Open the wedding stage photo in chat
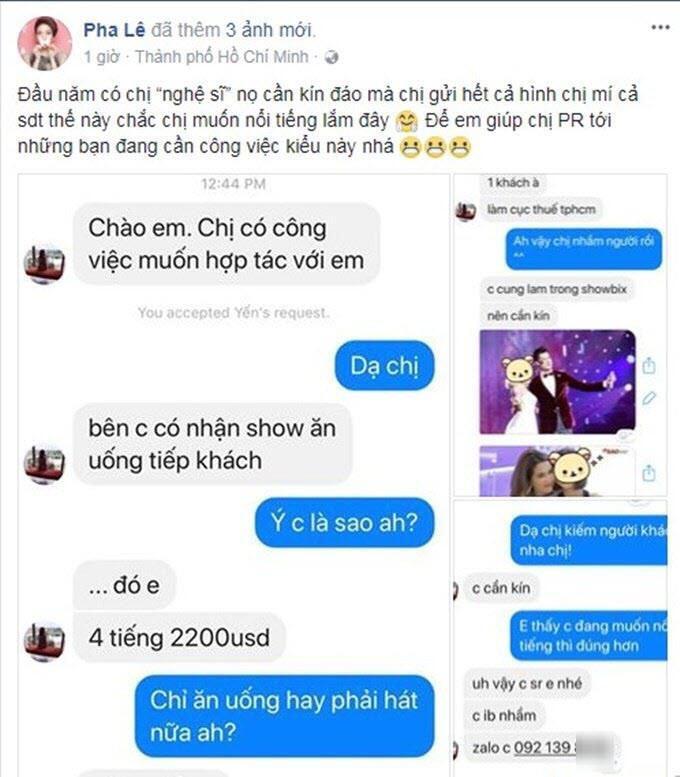Screen dimensions: 680x777 pyautogui.click(x=557, y=382)
